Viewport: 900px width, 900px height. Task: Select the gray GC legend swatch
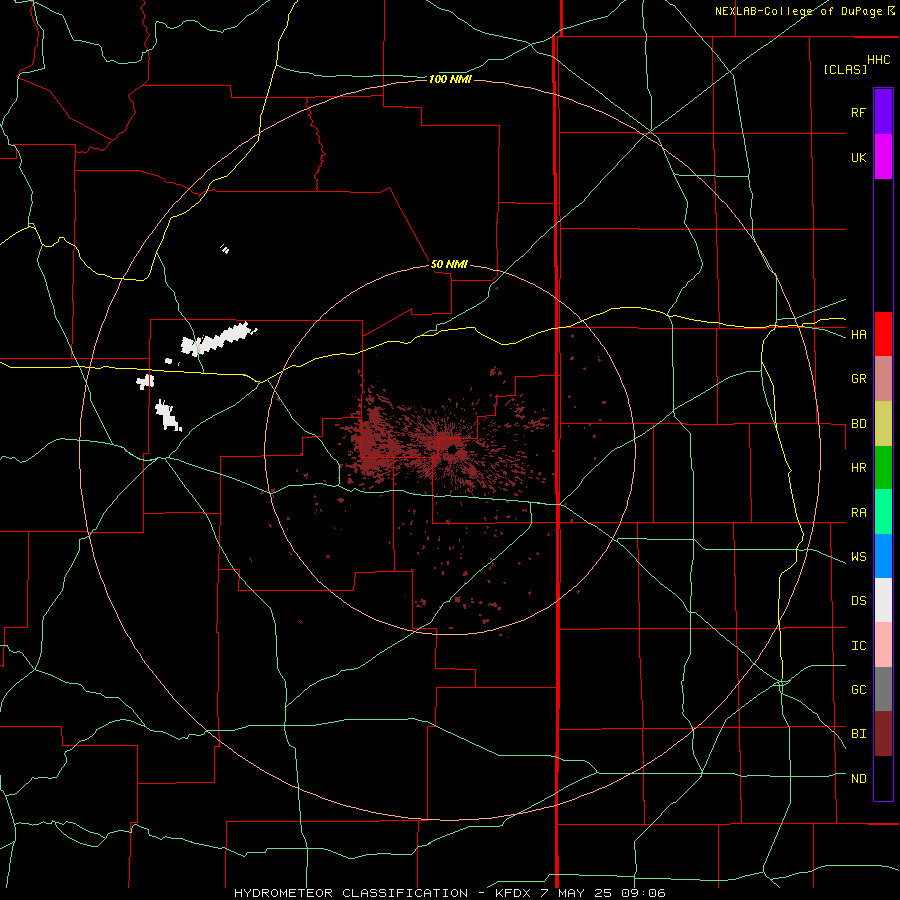[883, 689]
